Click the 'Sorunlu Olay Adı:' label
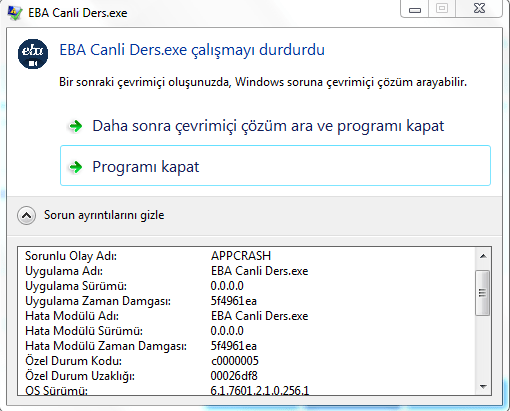 pos(71,256)
